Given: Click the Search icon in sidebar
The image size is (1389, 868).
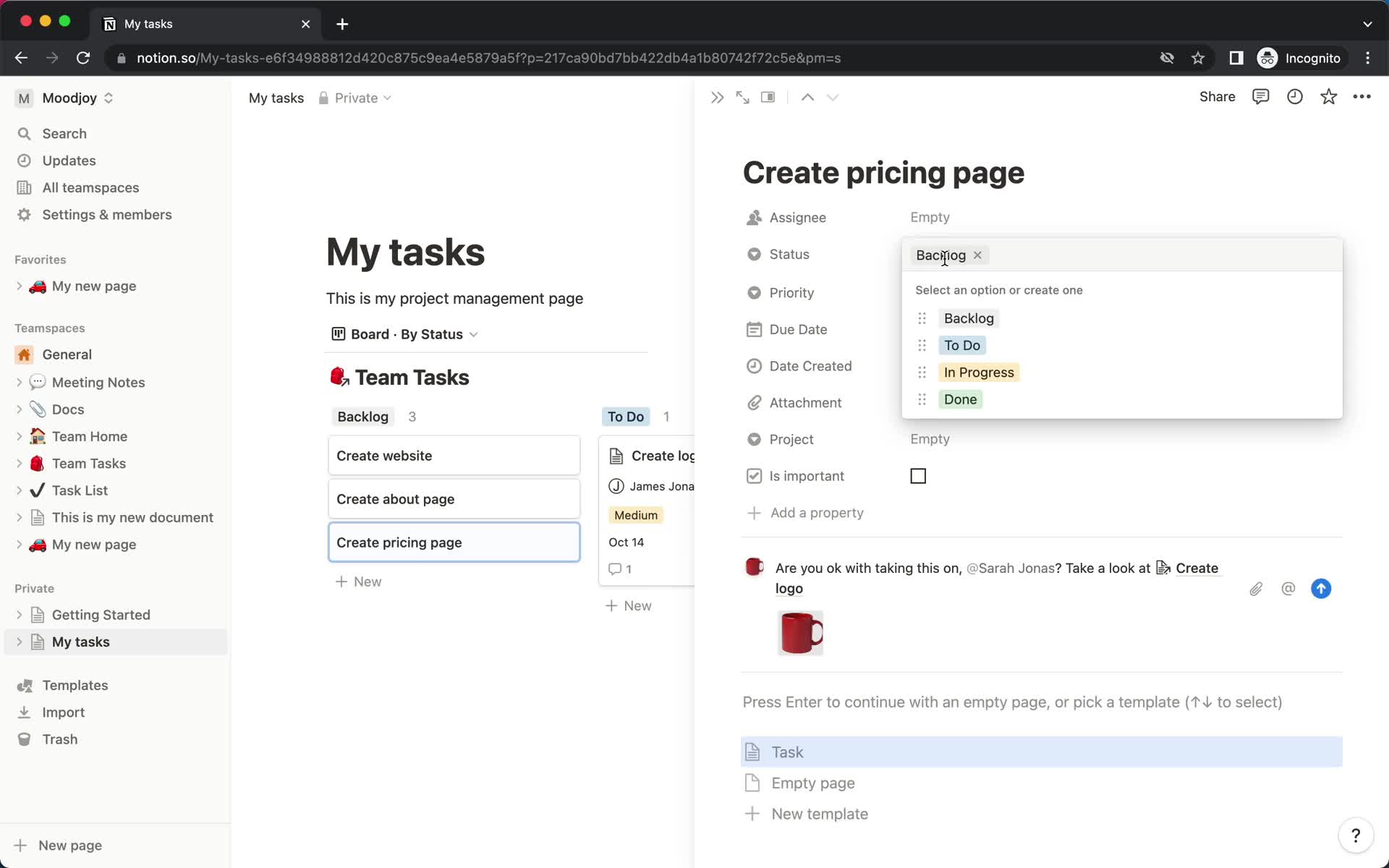Looking at the screenshot, I should (25, 133).
